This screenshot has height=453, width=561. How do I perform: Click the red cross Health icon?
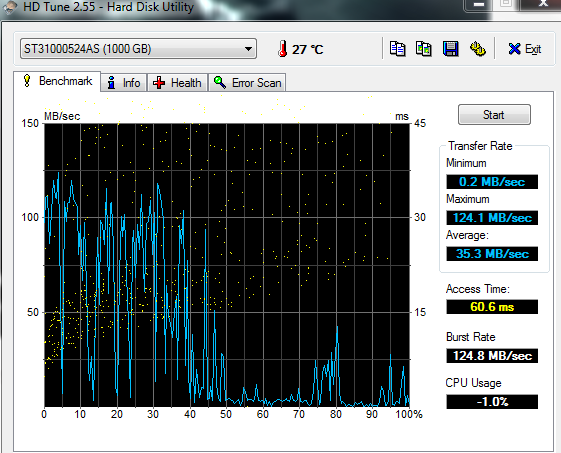pos(159,83)
